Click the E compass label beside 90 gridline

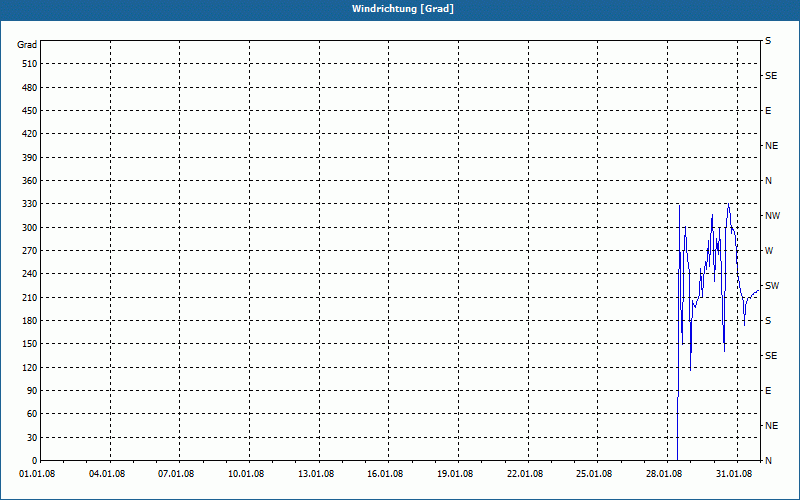click(768, 391)
